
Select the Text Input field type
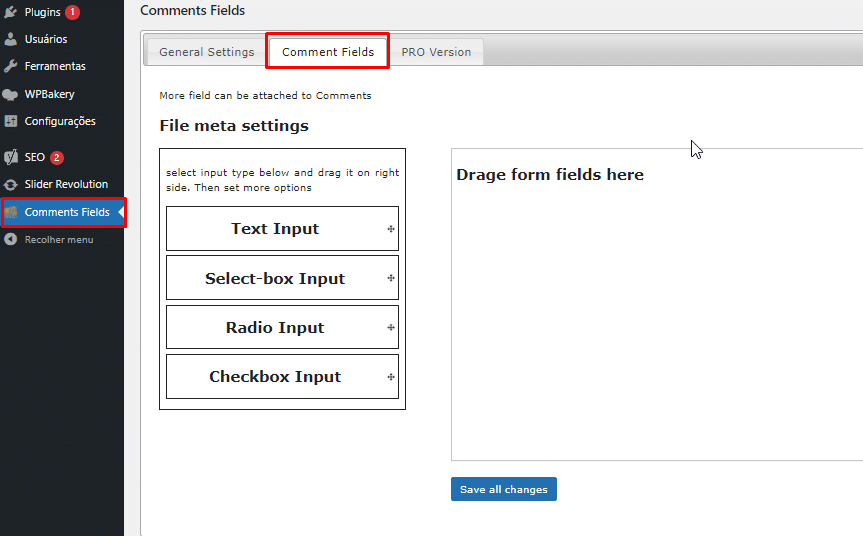(x=282, y=228)
